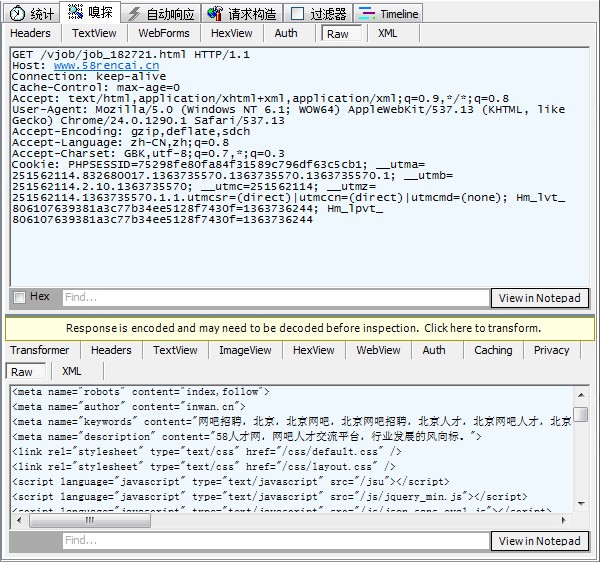Open the request Headers tab
Screen dimensions: 600x562
[30, 33]
